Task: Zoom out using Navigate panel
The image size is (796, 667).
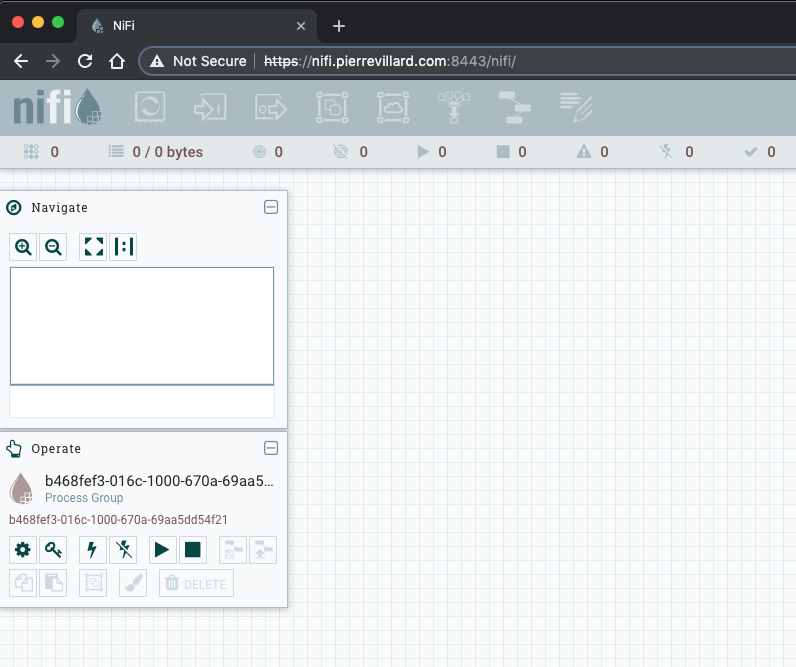Action: pos(53,247)
